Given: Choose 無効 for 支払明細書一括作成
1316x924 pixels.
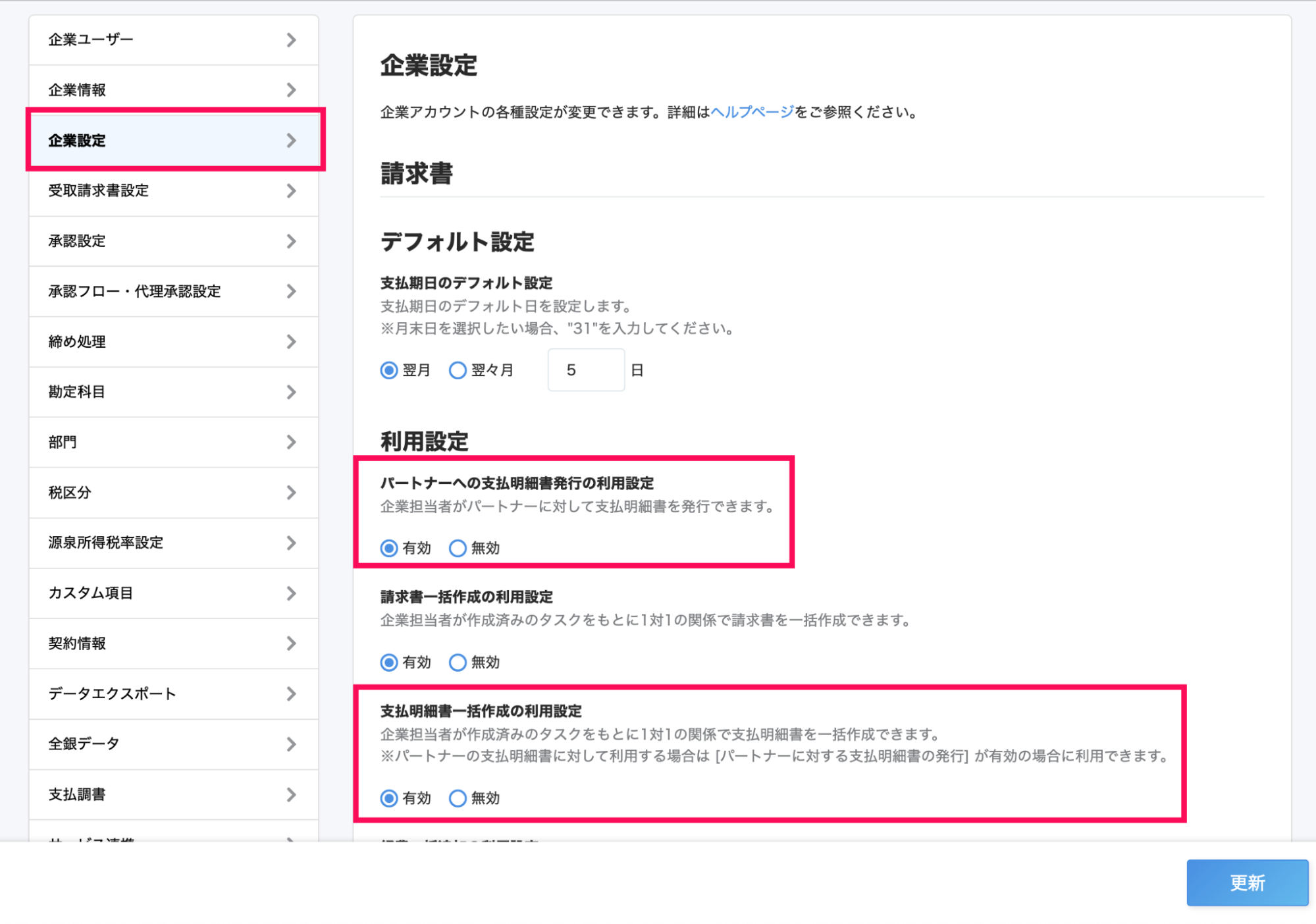Looking at the screenshot, I should 458,798.
